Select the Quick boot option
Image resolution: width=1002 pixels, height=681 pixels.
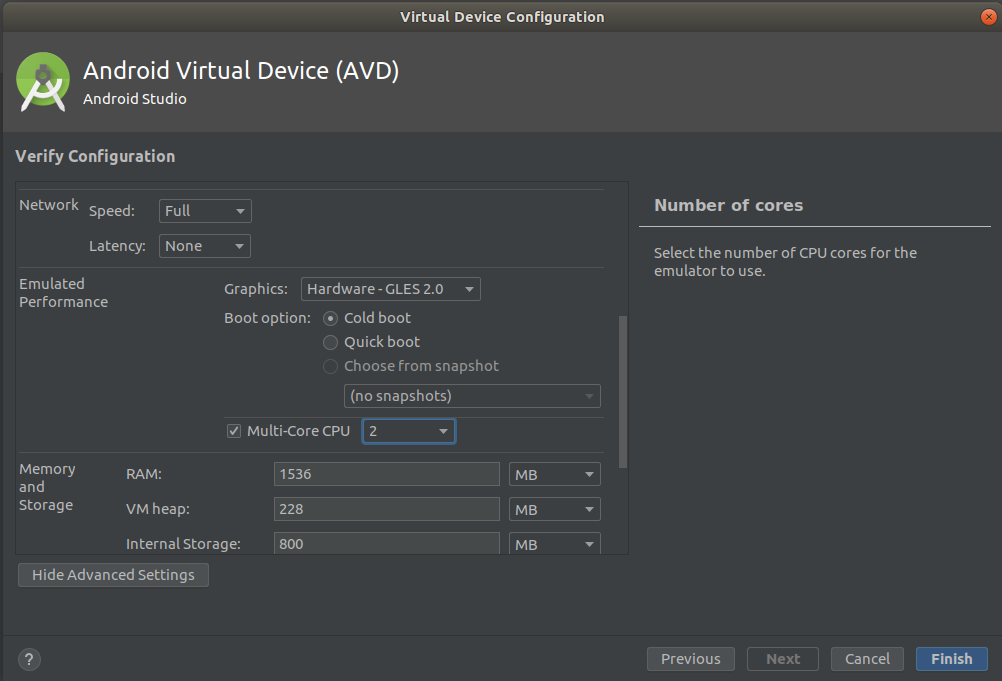(x=330, y=341)
